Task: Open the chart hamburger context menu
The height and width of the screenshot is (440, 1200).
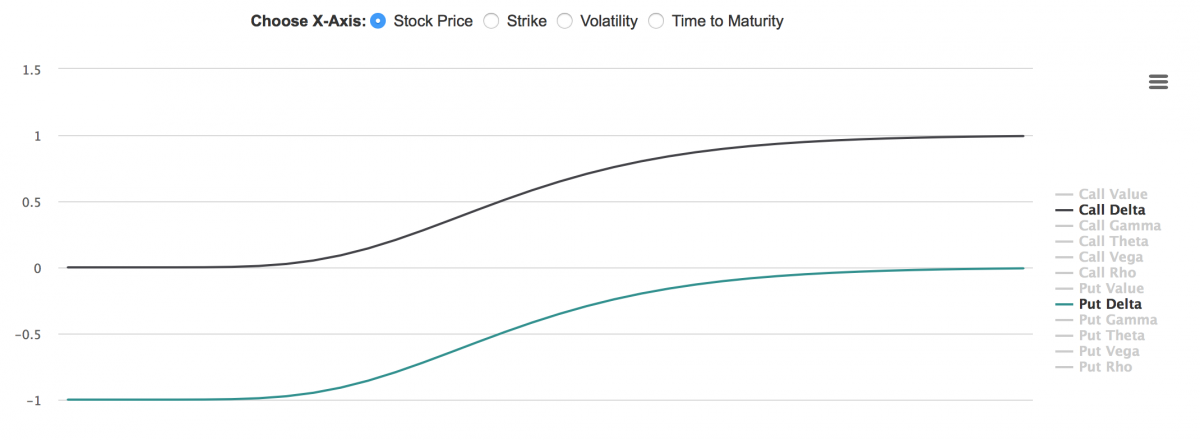Action: click(x=1159, y=82)
